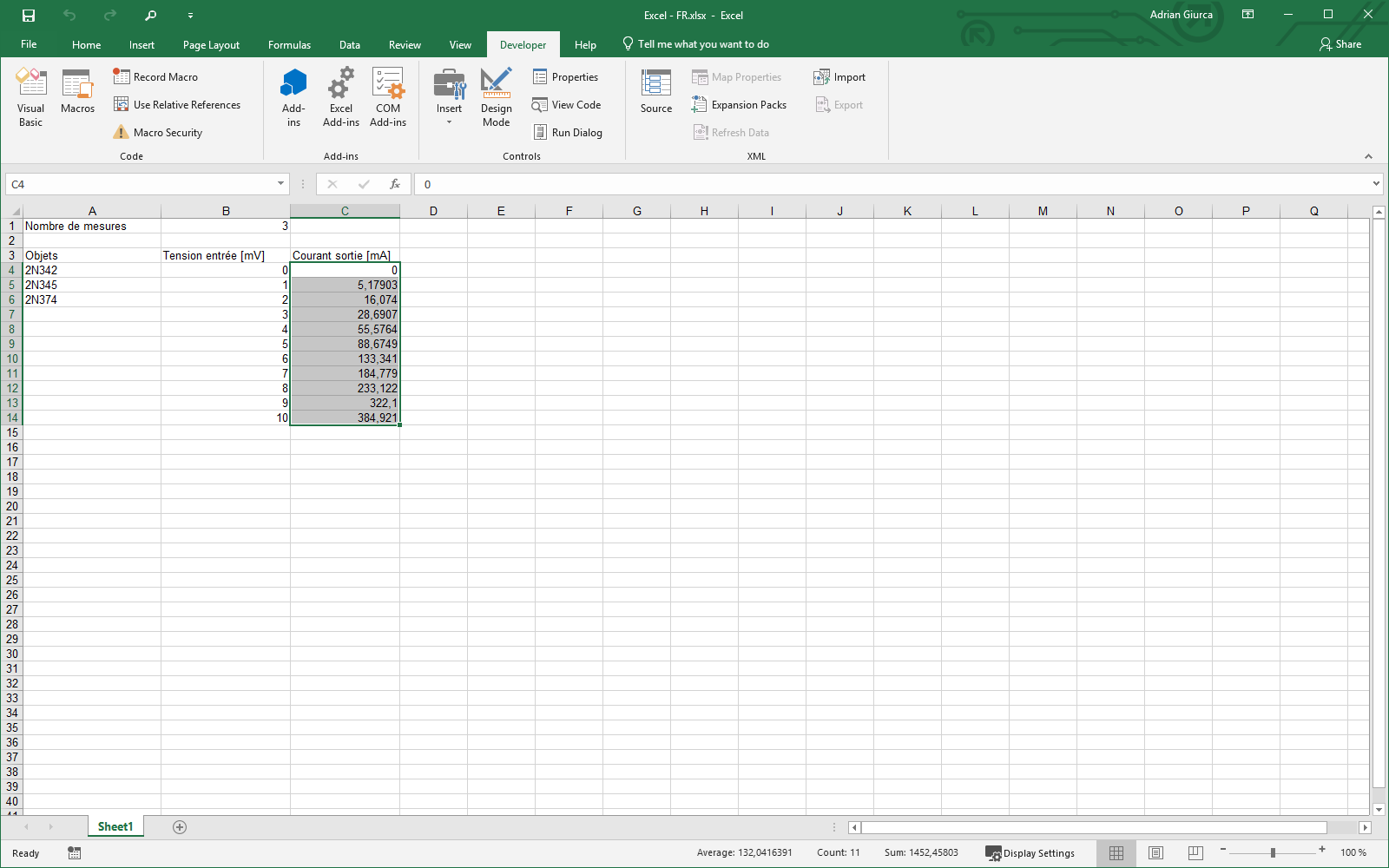Add a new sheet with plus button
This screenshot has height=868, width=1389.
tap(180, 827)
